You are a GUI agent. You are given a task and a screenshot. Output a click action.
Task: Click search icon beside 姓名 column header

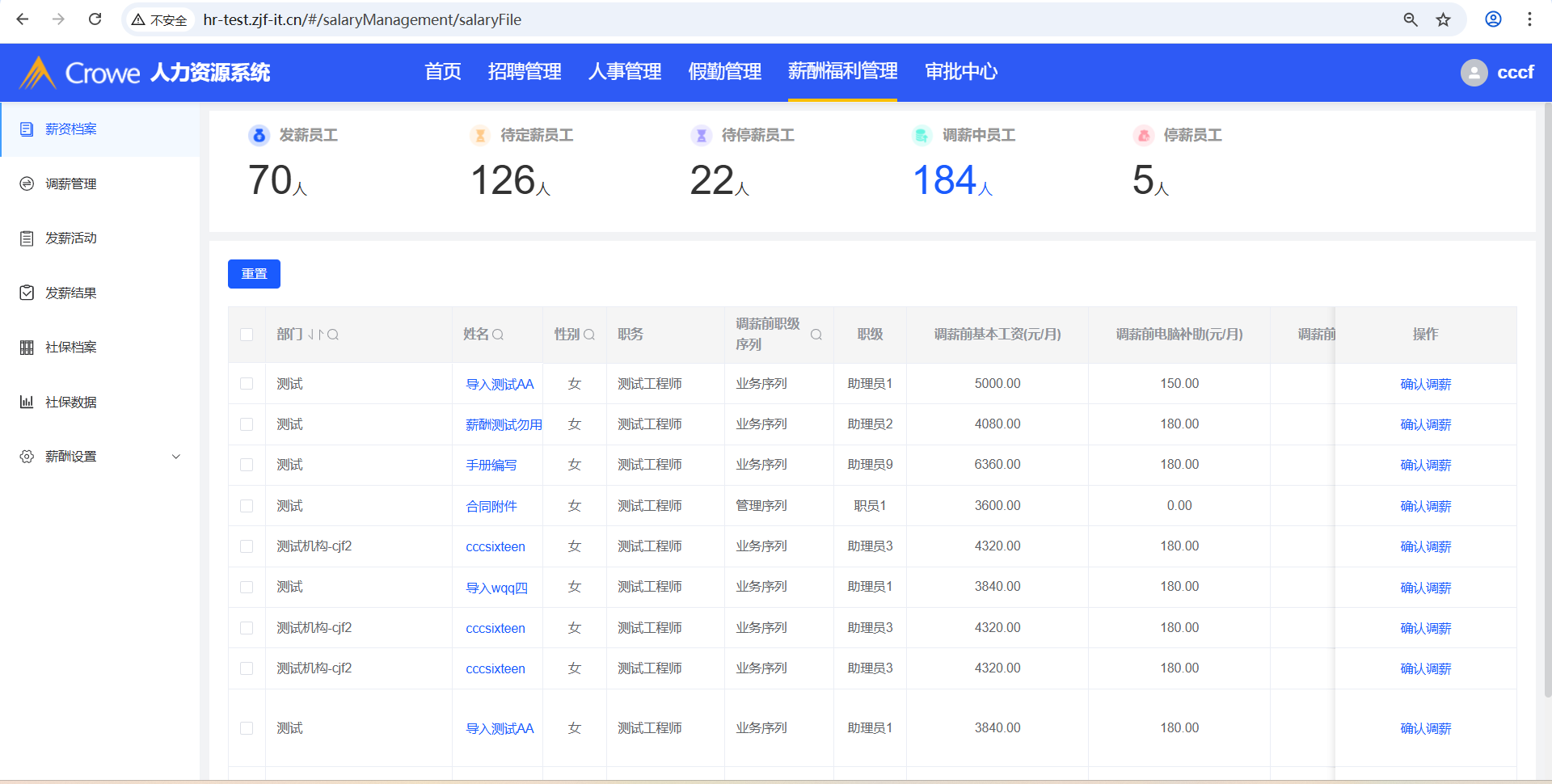[x=498, y=335]
